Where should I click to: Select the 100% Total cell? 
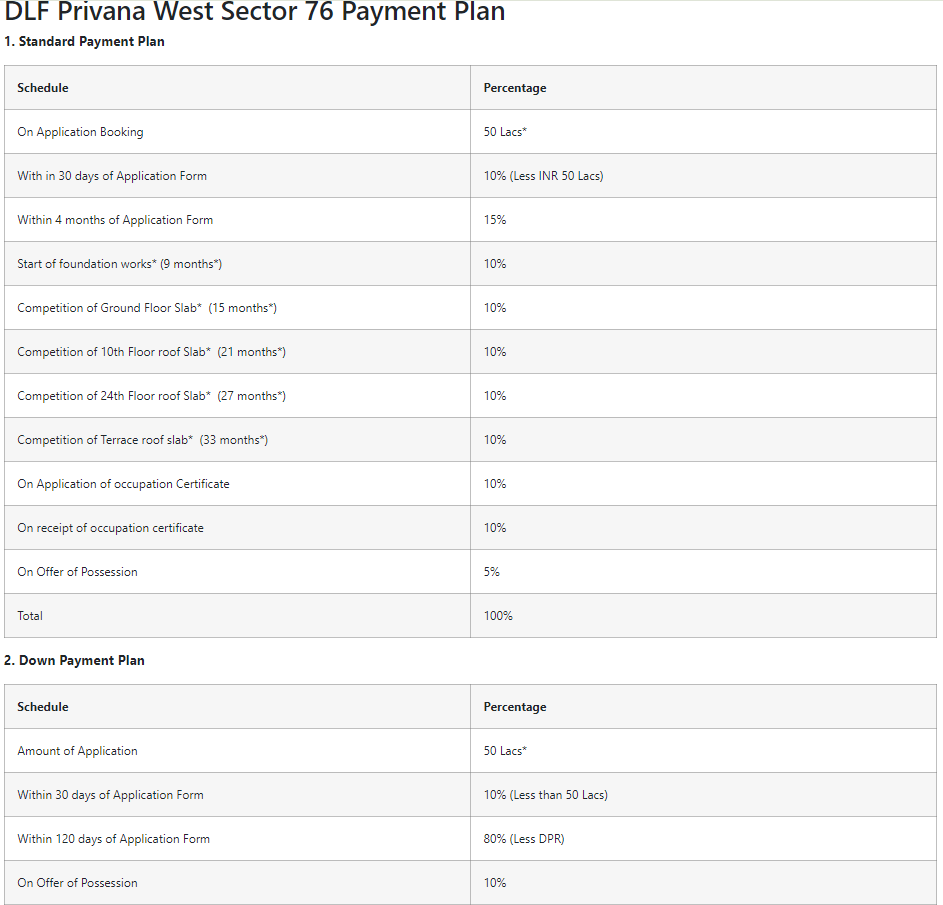(x=703, y=616)
